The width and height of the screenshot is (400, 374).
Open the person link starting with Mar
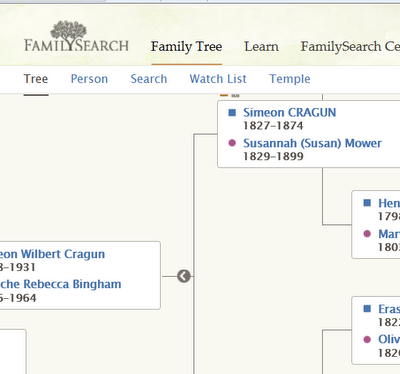pyautogui.click(x=389, y=234)
